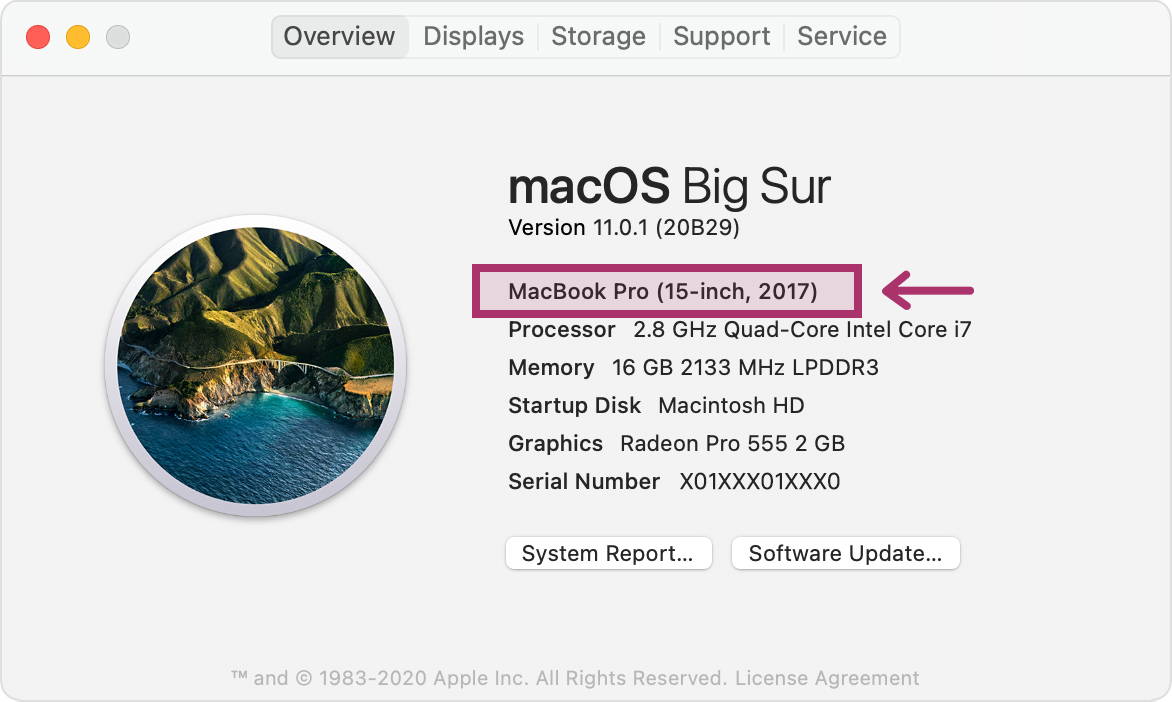1172x702 pixels.
Task: Click the Memory 16 GB specification line
Action: [693, 368]
